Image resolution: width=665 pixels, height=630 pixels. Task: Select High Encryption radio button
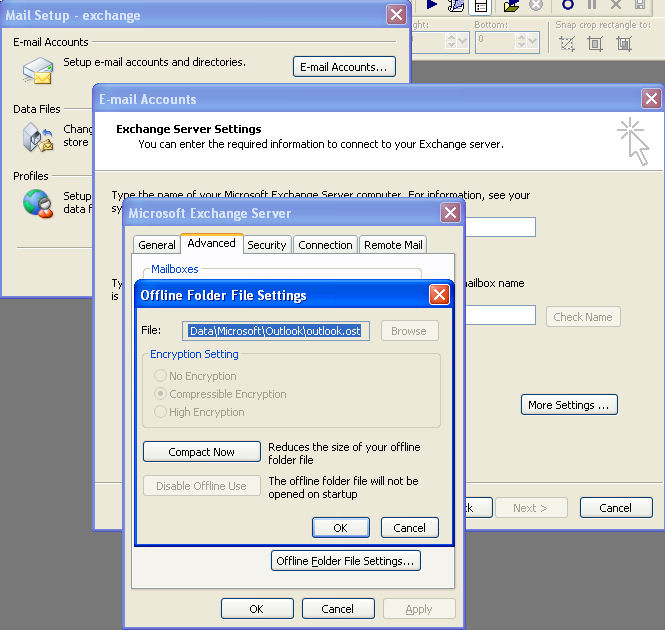(160, 412)
